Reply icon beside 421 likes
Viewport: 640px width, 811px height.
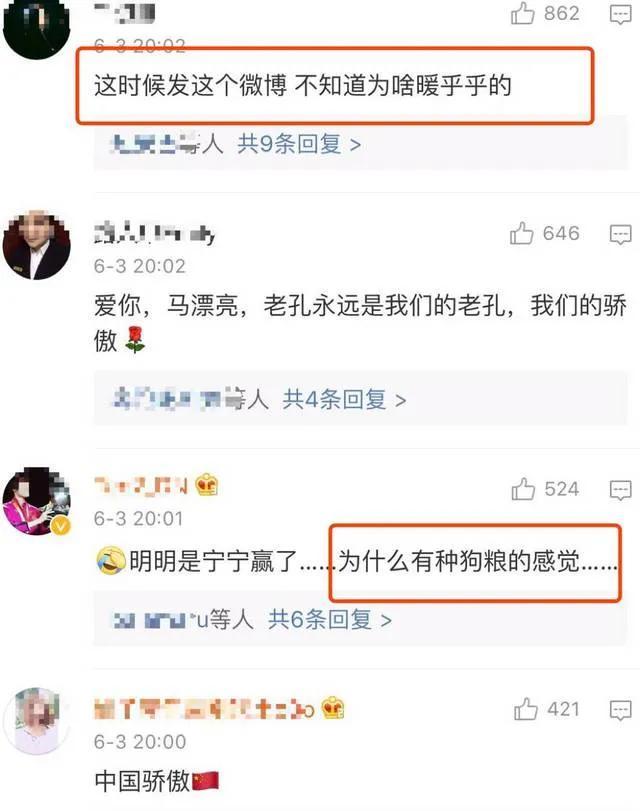point(620,710)
